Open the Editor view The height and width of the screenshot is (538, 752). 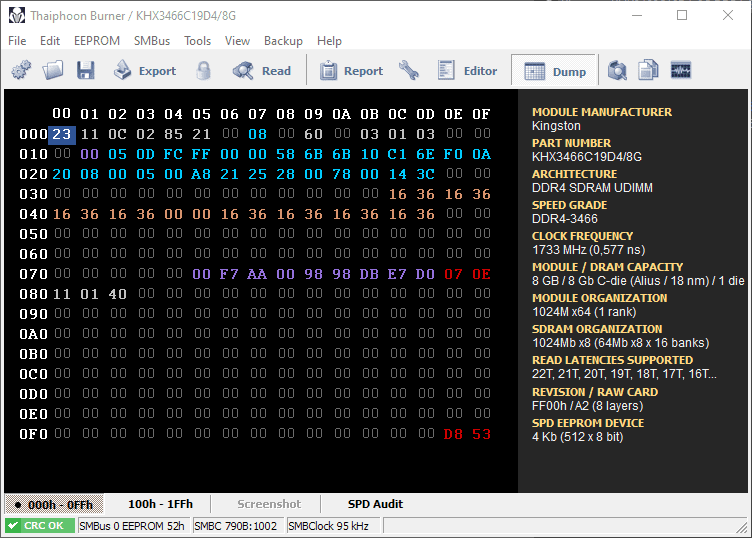467,70
